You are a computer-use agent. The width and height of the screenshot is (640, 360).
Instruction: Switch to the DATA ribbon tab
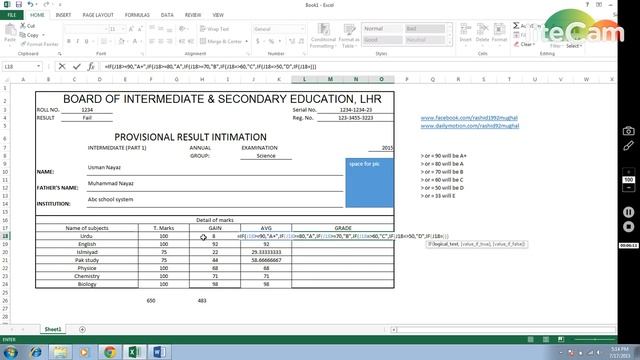(x=167, y=15)
